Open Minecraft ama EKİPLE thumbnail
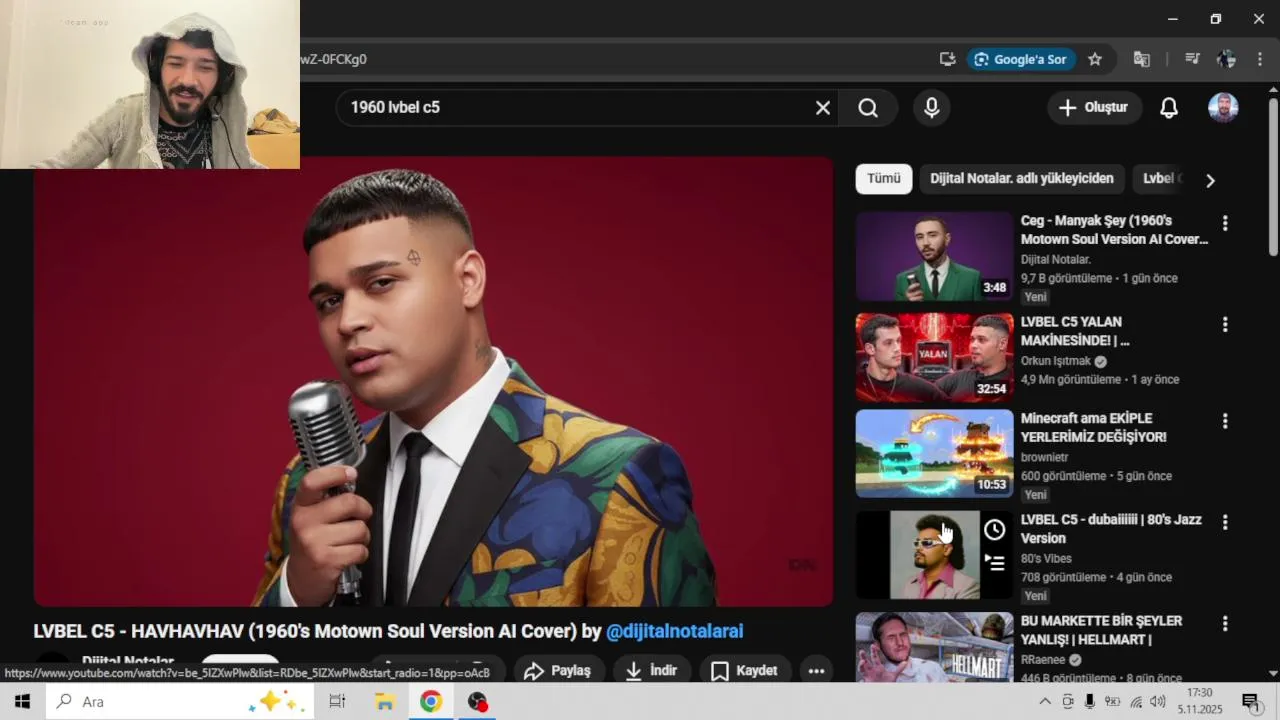This screenshot has width=1280, height=720. [934, 453]
